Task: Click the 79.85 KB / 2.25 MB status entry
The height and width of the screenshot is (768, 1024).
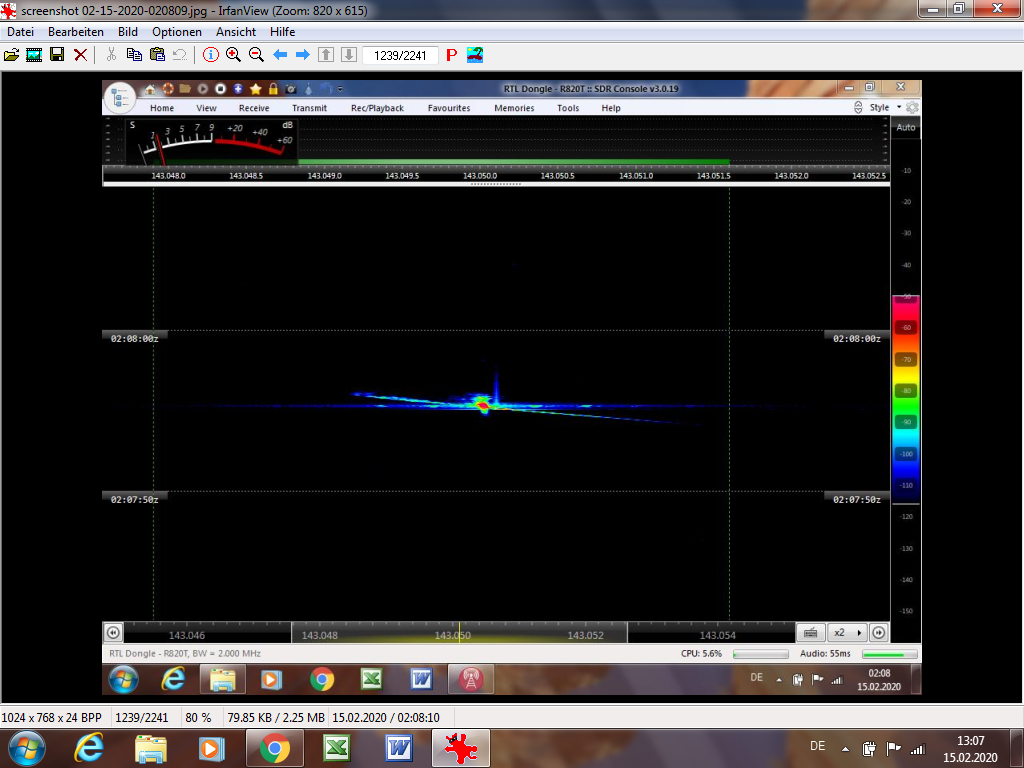Action: [x=276, y=718]
